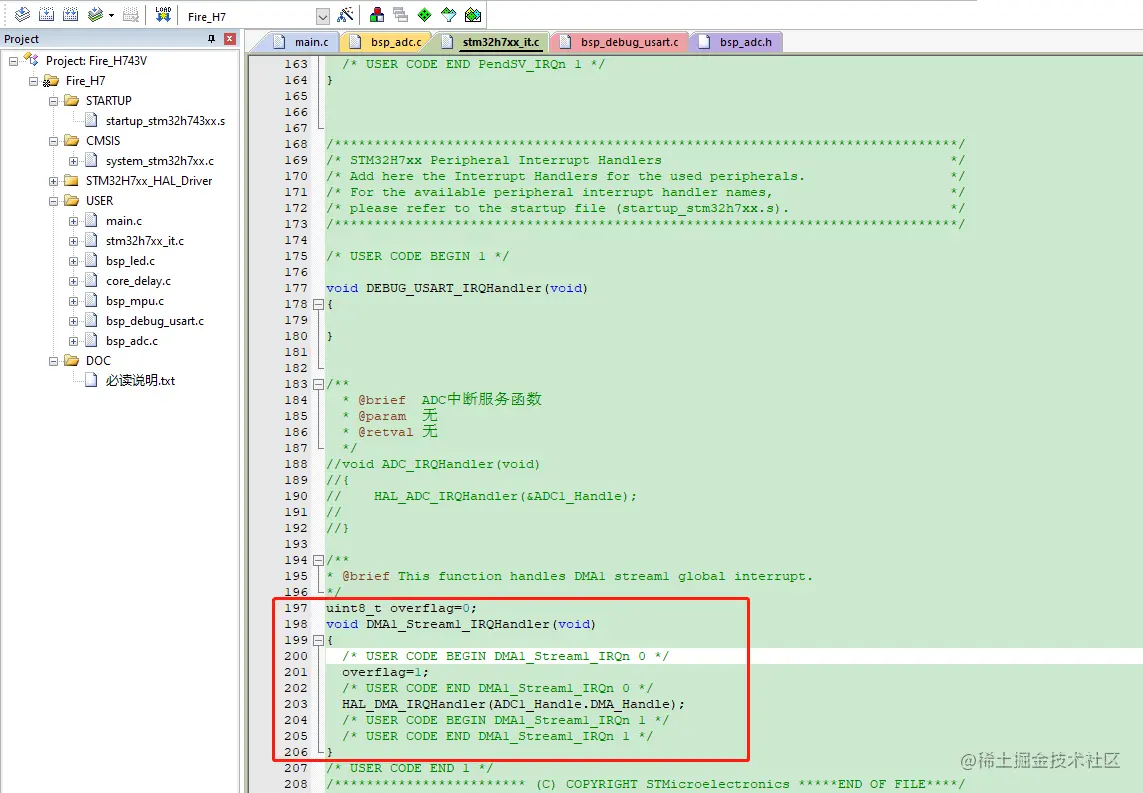Click line number 197 in gutter

(296, 608)
